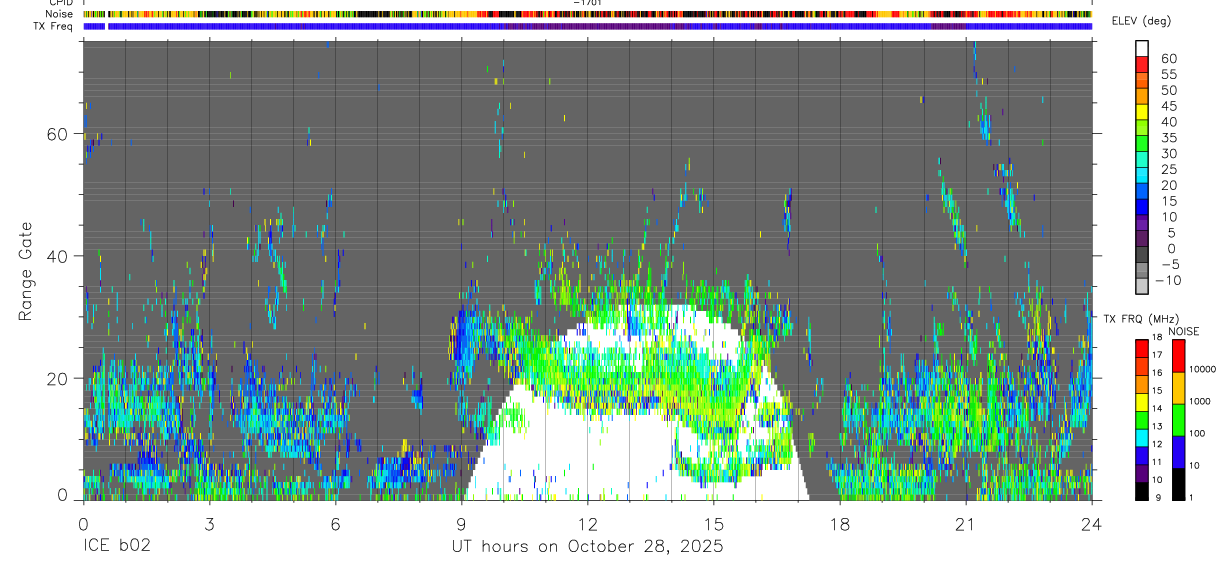
Task: Click the '-10' label on ELEV legend
Action: (x=1168, y=279)
